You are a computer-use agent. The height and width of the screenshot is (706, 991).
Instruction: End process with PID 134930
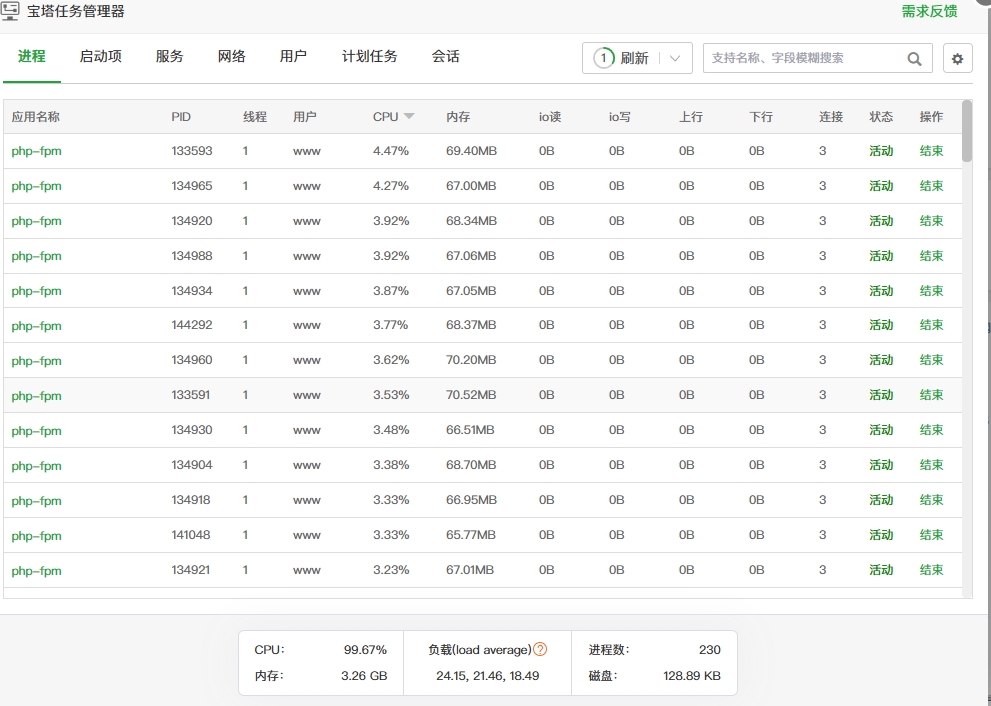coord(931,430)
